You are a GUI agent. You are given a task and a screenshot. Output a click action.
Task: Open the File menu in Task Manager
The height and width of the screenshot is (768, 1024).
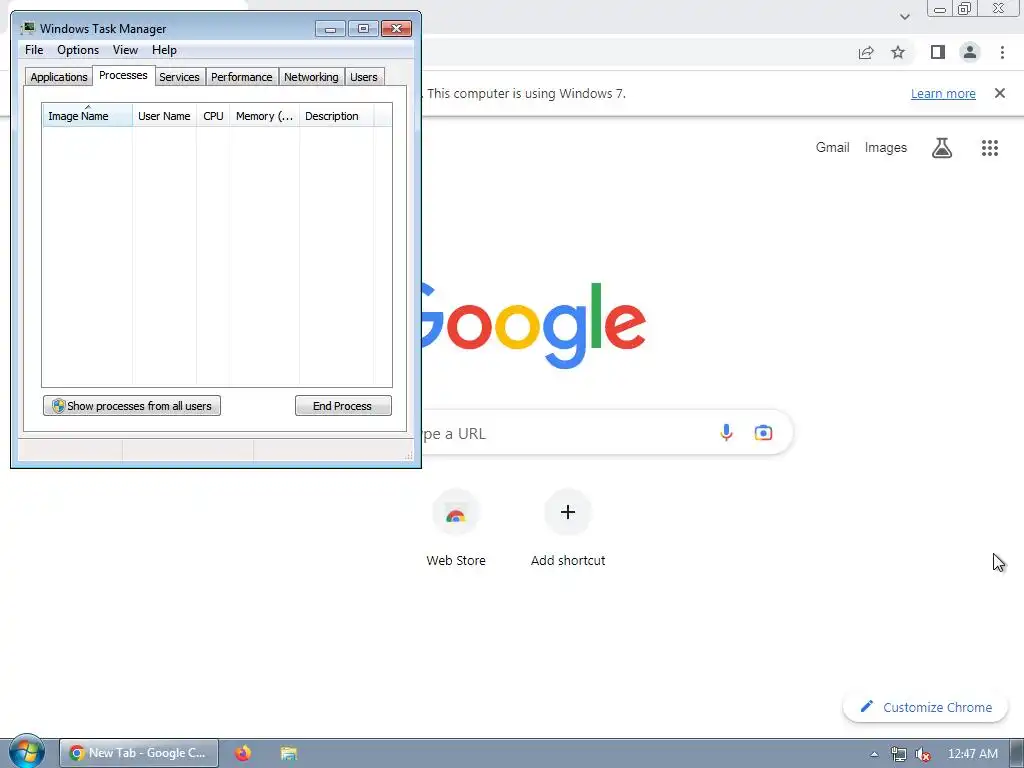click(34, 50)
